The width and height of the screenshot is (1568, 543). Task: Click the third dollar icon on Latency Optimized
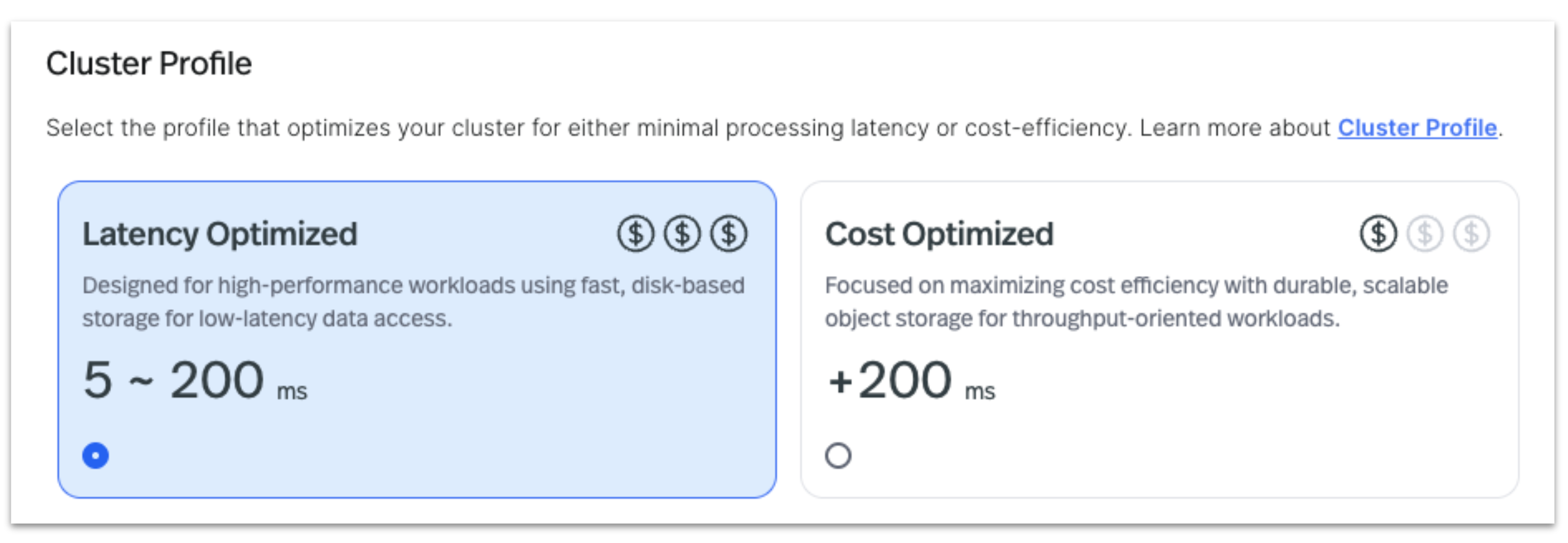[x=727, y=235]
